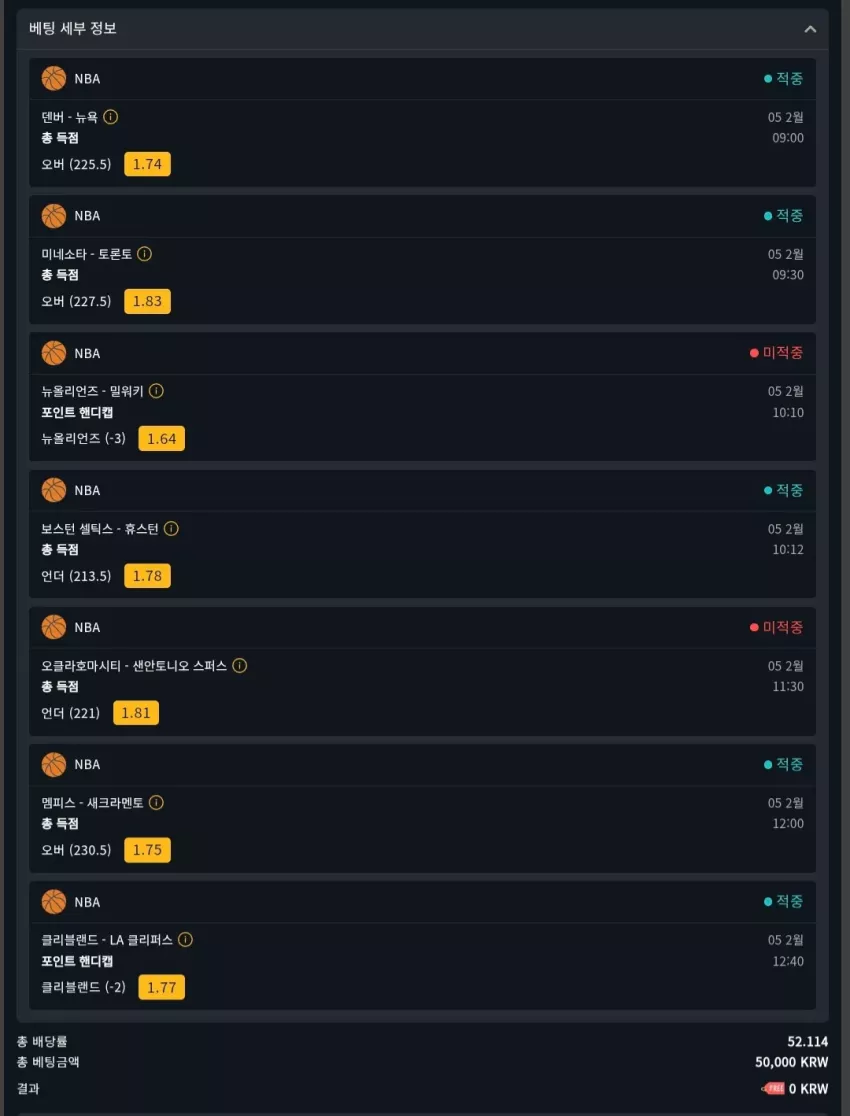The height and width of the screenshot is (1116, 850).
Task: Click the 베팅 세부 정보 header title
Action: [73, 28]
